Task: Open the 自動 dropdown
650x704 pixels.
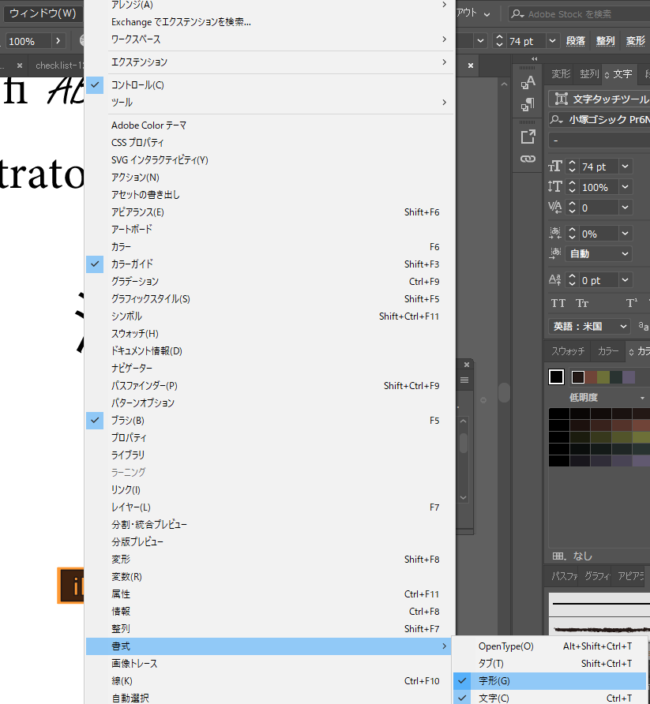Action: coord(625,253)
